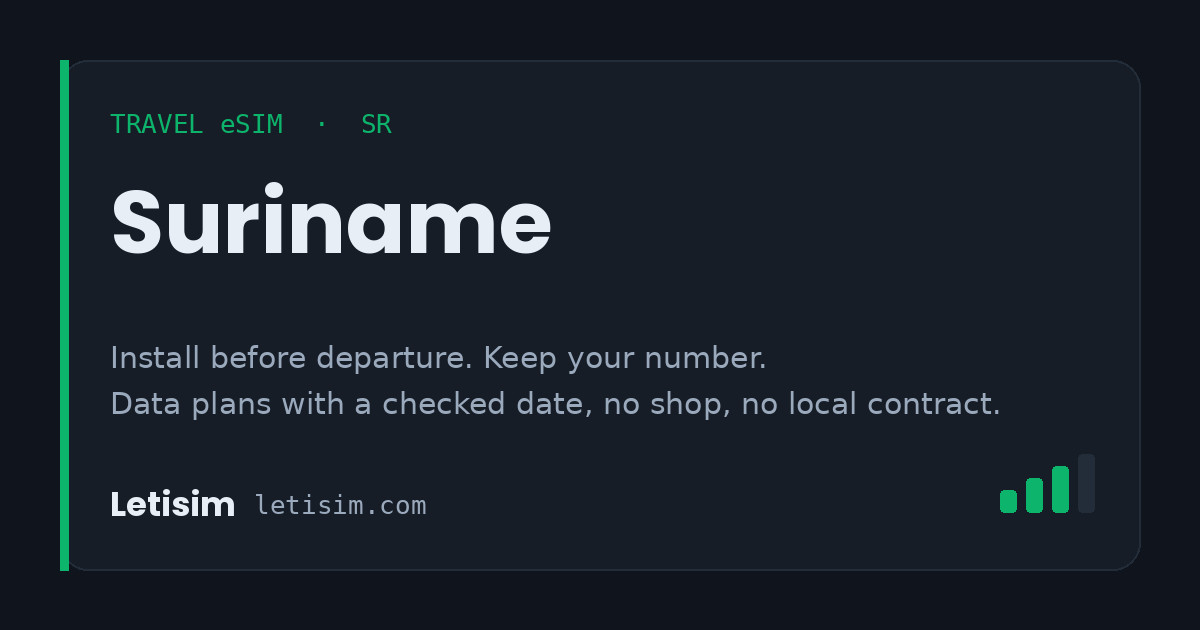The image size is (1200, 630).
Task: Click the tallest green signal bar
Action: pos(1060,489)
